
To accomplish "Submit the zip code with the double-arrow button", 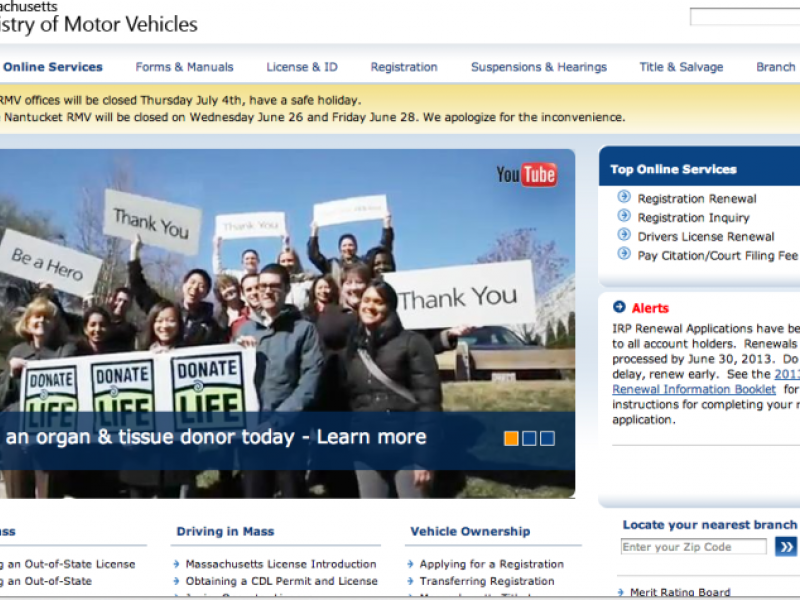I will point(786,547).
